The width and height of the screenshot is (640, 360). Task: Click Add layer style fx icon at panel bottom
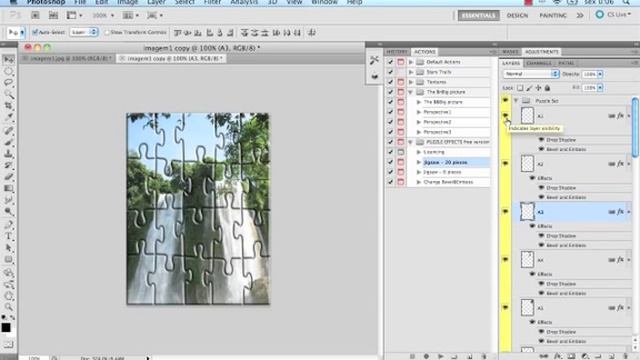pos(557,356)
